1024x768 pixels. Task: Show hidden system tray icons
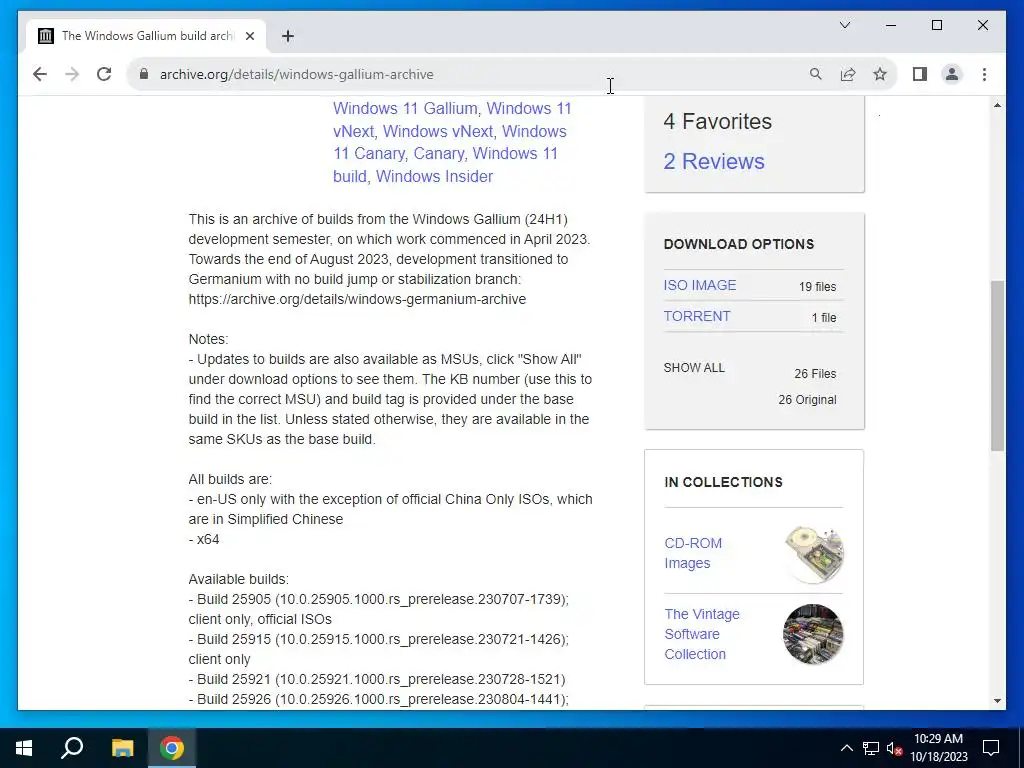click(x=846, y=748)
